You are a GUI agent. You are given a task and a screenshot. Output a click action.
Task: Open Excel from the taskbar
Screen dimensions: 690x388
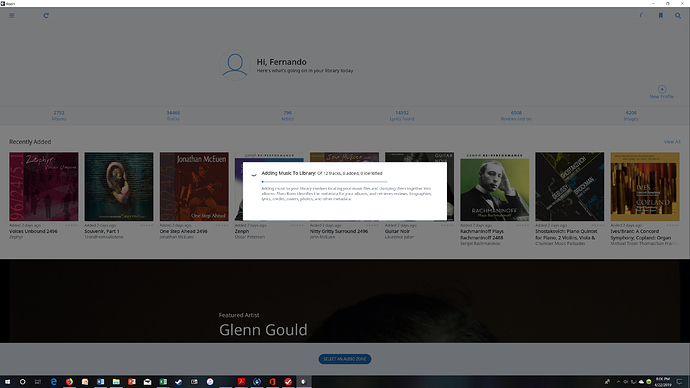[163, 382]
